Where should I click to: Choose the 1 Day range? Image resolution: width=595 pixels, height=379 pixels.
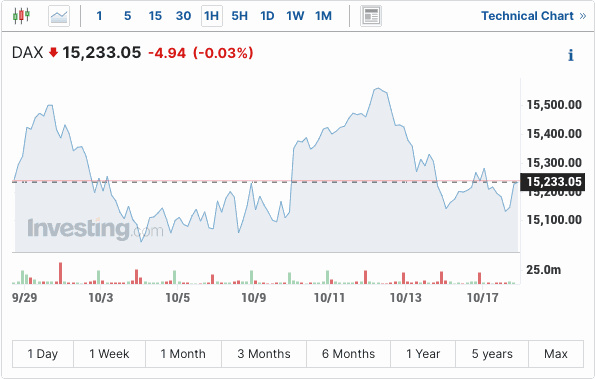tap(43, 354)
